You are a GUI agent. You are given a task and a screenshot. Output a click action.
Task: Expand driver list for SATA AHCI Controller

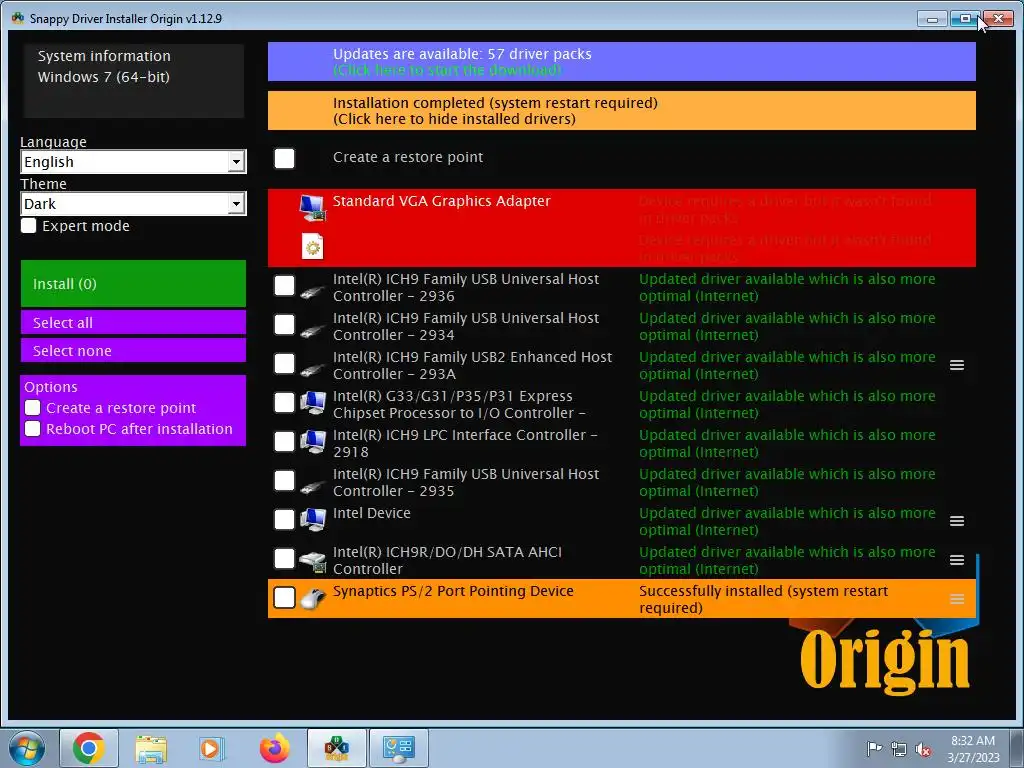click(x=957, y=560)
